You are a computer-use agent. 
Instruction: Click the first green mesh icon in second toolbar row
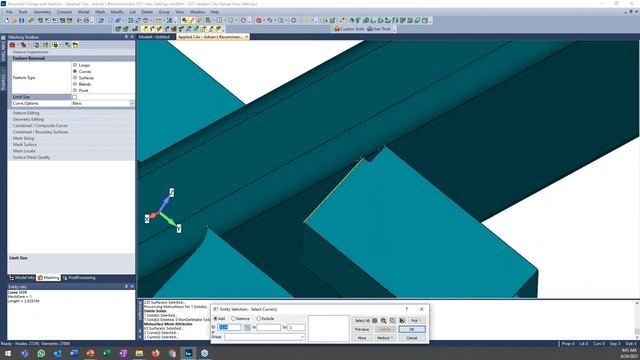tap(118, 29)
